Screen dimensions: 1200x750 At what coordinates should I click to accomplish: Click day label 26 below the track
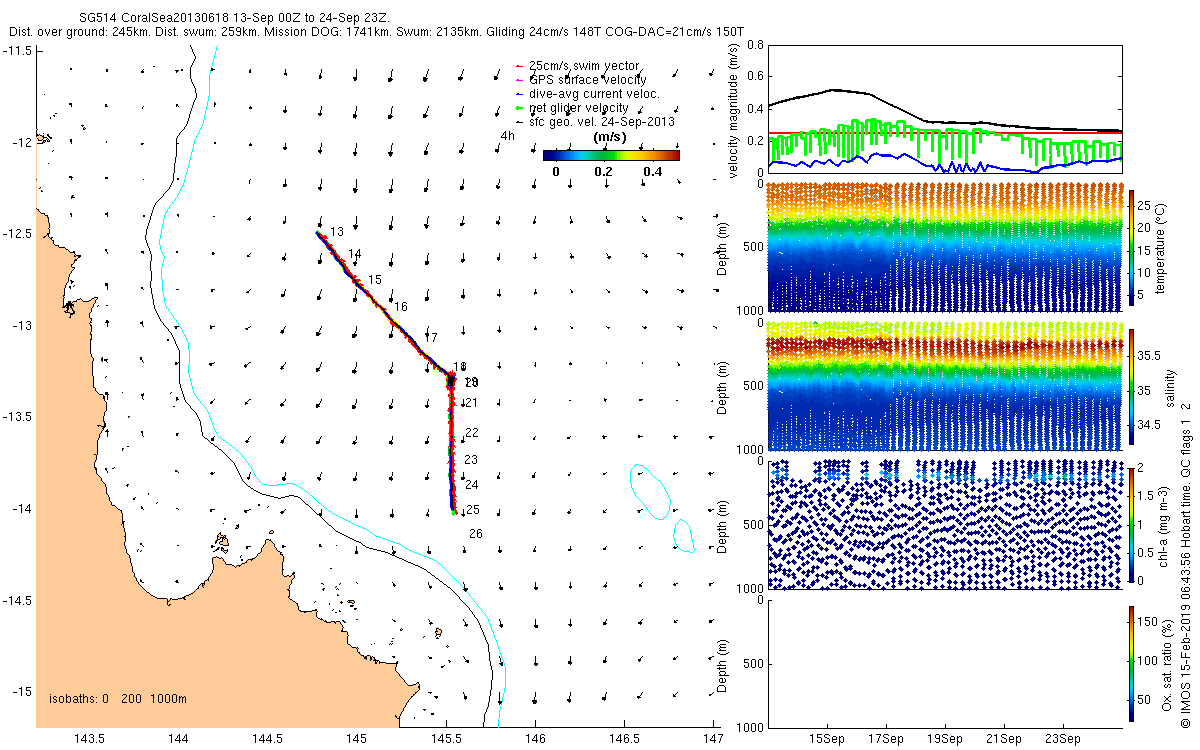click(x=476, y=534)
